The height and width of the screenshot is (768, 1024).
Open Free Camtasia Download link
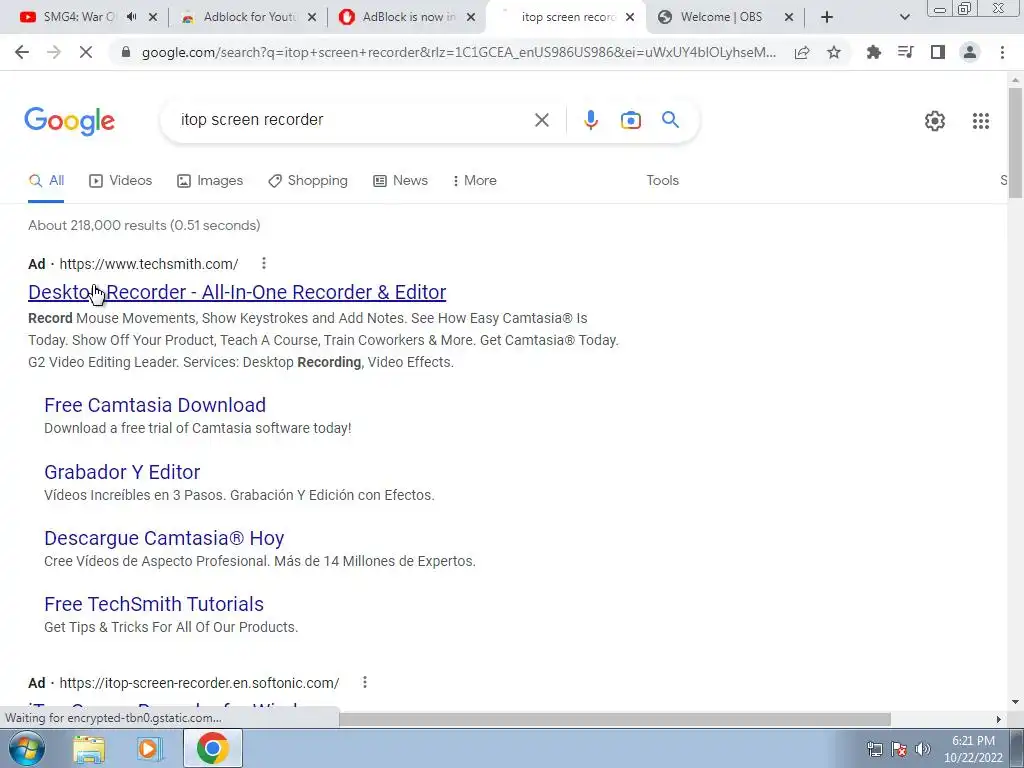[155, 405]
